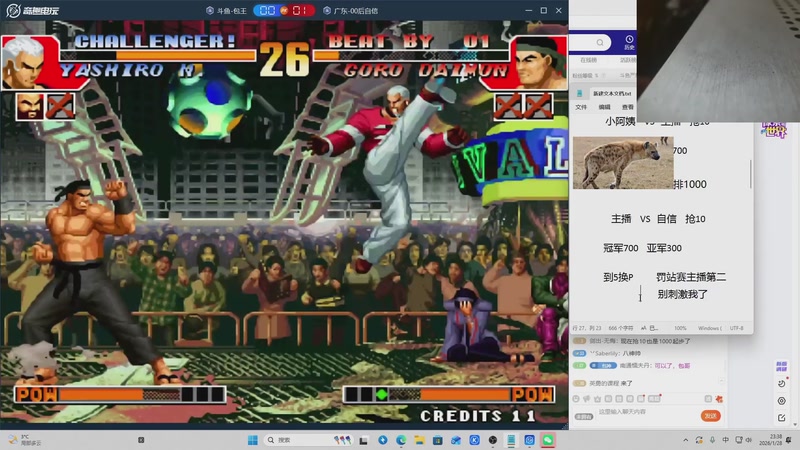Click the square icon left of the red leaf
Viewport: 800px width, 450px height.
click(708, 399)
